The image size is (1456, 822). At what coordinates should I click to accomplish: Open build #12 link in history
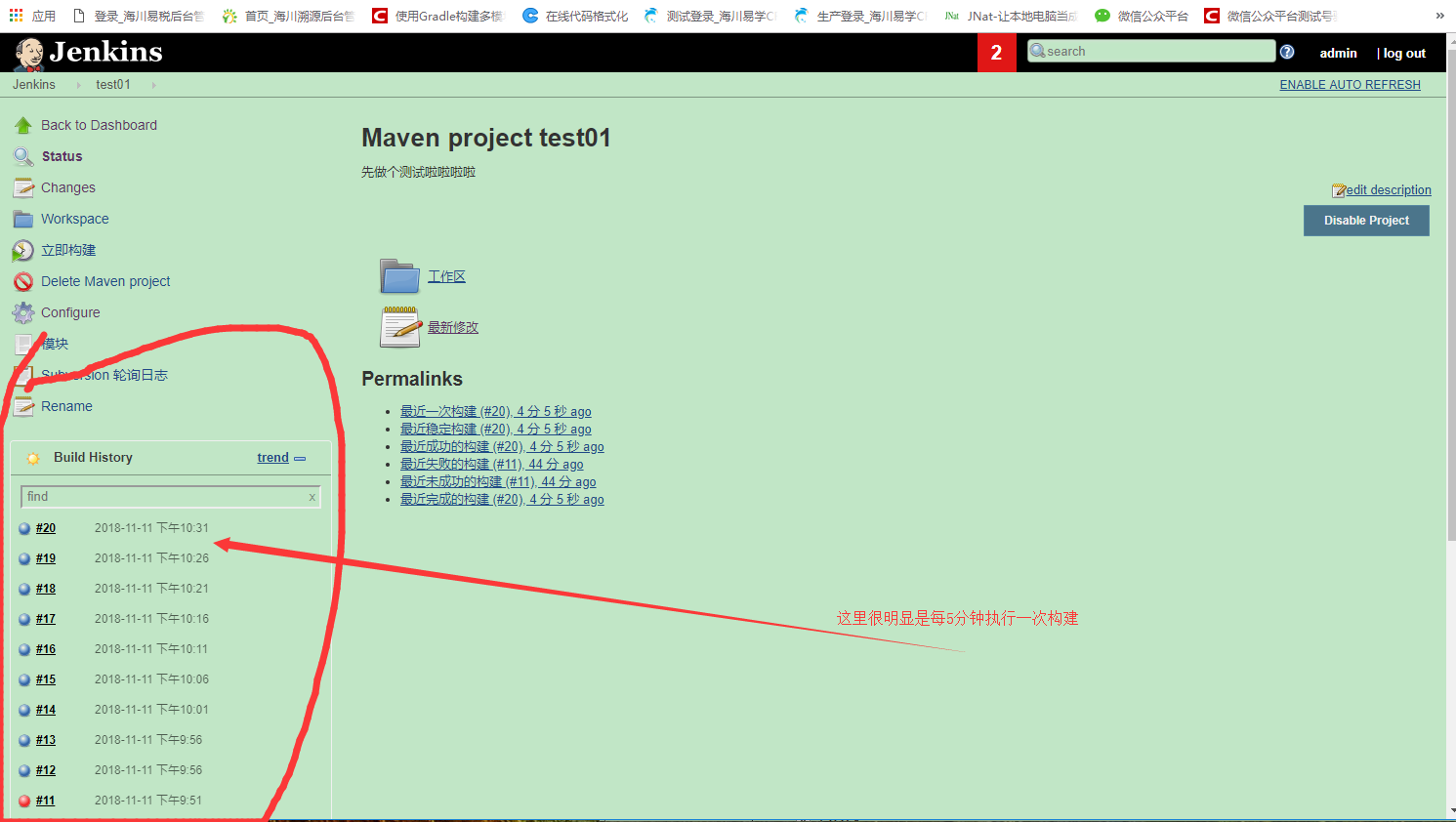[46, 770]
